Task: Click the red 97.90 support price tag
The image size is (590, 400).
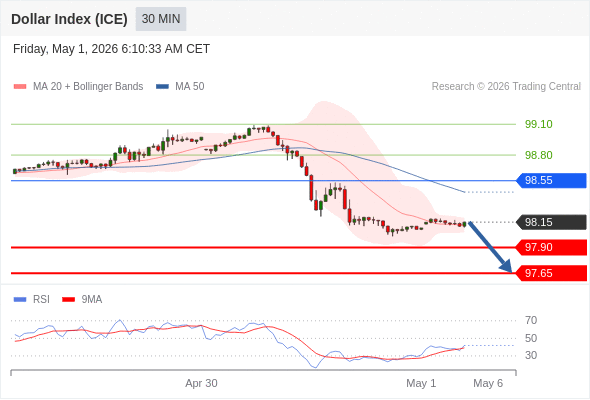Action: click(551, 248)
